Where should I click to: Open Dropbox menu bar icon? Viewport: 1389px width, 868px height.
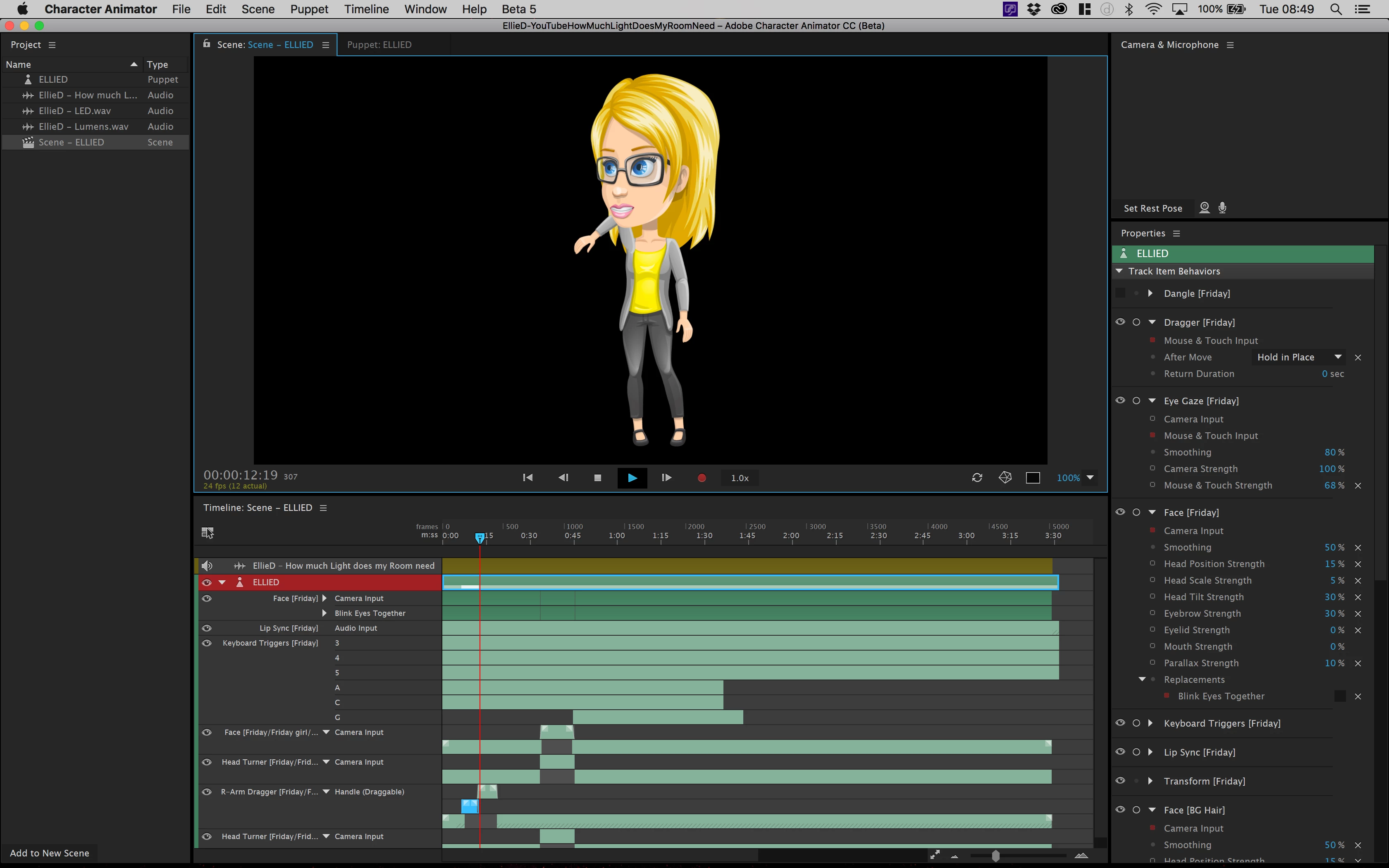coord(1034,9)
